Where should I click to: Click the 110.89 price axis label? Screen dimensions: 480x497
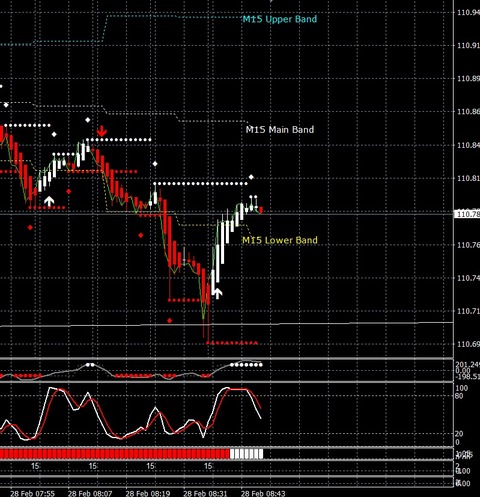pyautogui.click(x=468, y=79)
